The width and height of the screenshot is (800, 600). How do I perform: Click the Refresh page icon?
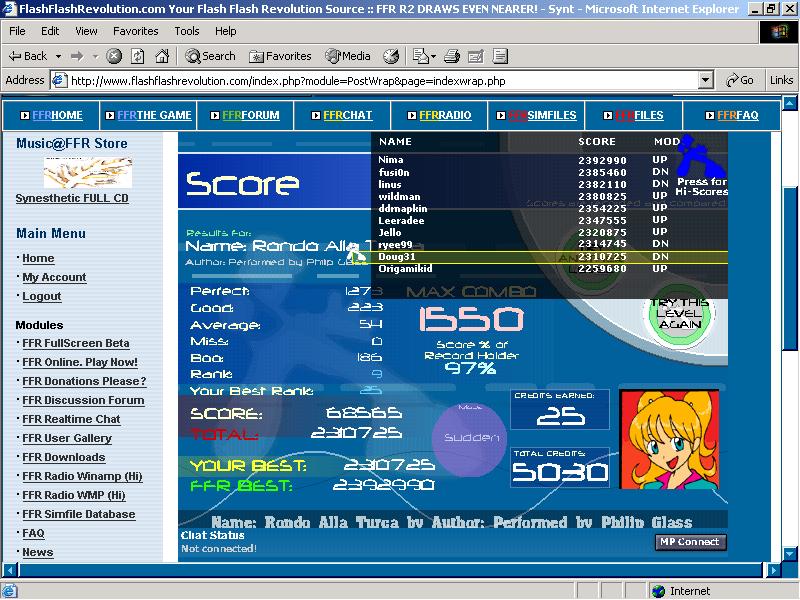pyautogui.click(x=138, y=56)
